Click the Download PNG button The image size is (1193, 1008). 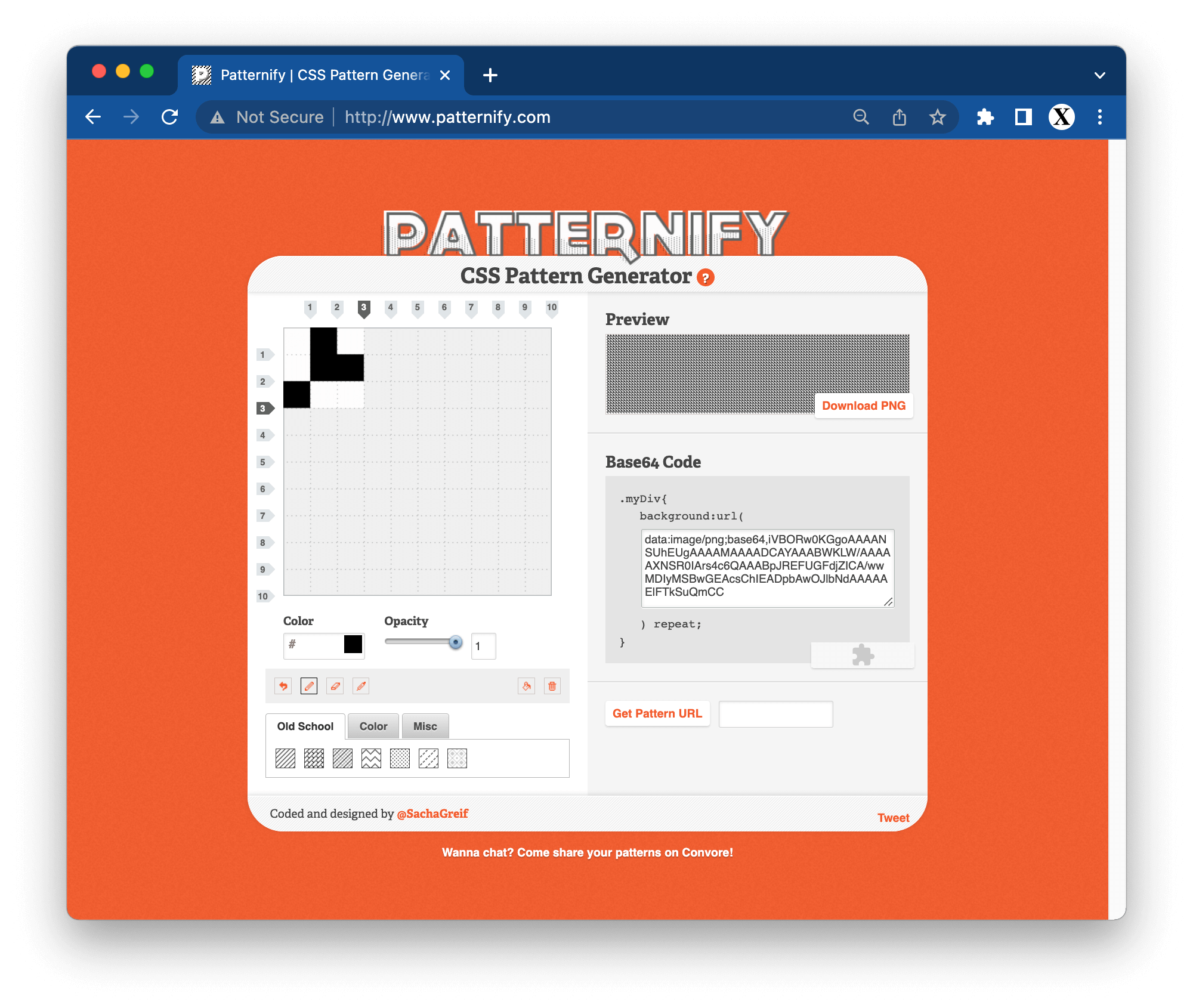pyautogui.click(x=864, y=406)
